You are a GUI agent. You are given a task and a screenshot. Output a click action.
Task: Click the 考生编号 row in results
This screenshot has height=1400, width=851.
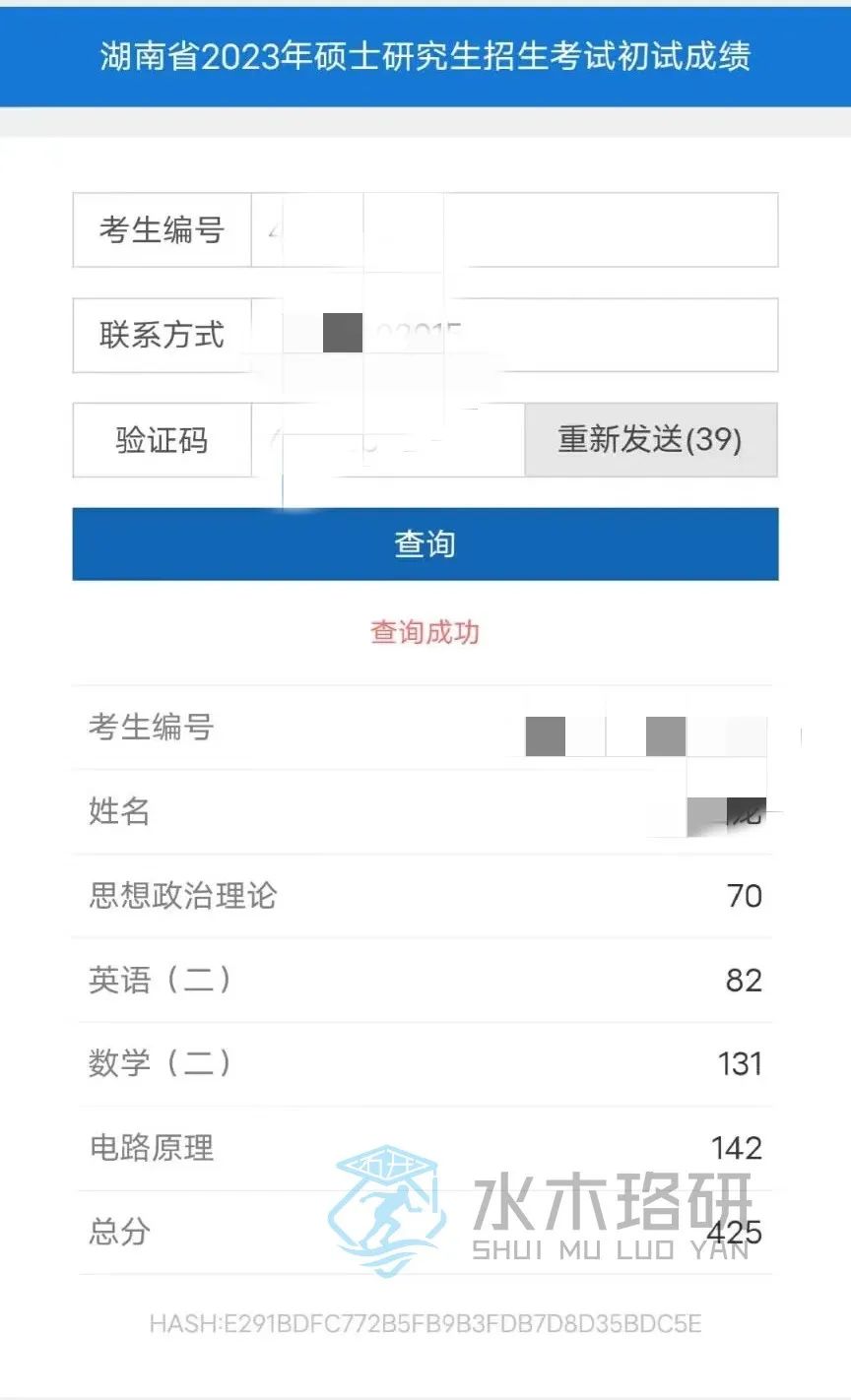click(425, 729)
